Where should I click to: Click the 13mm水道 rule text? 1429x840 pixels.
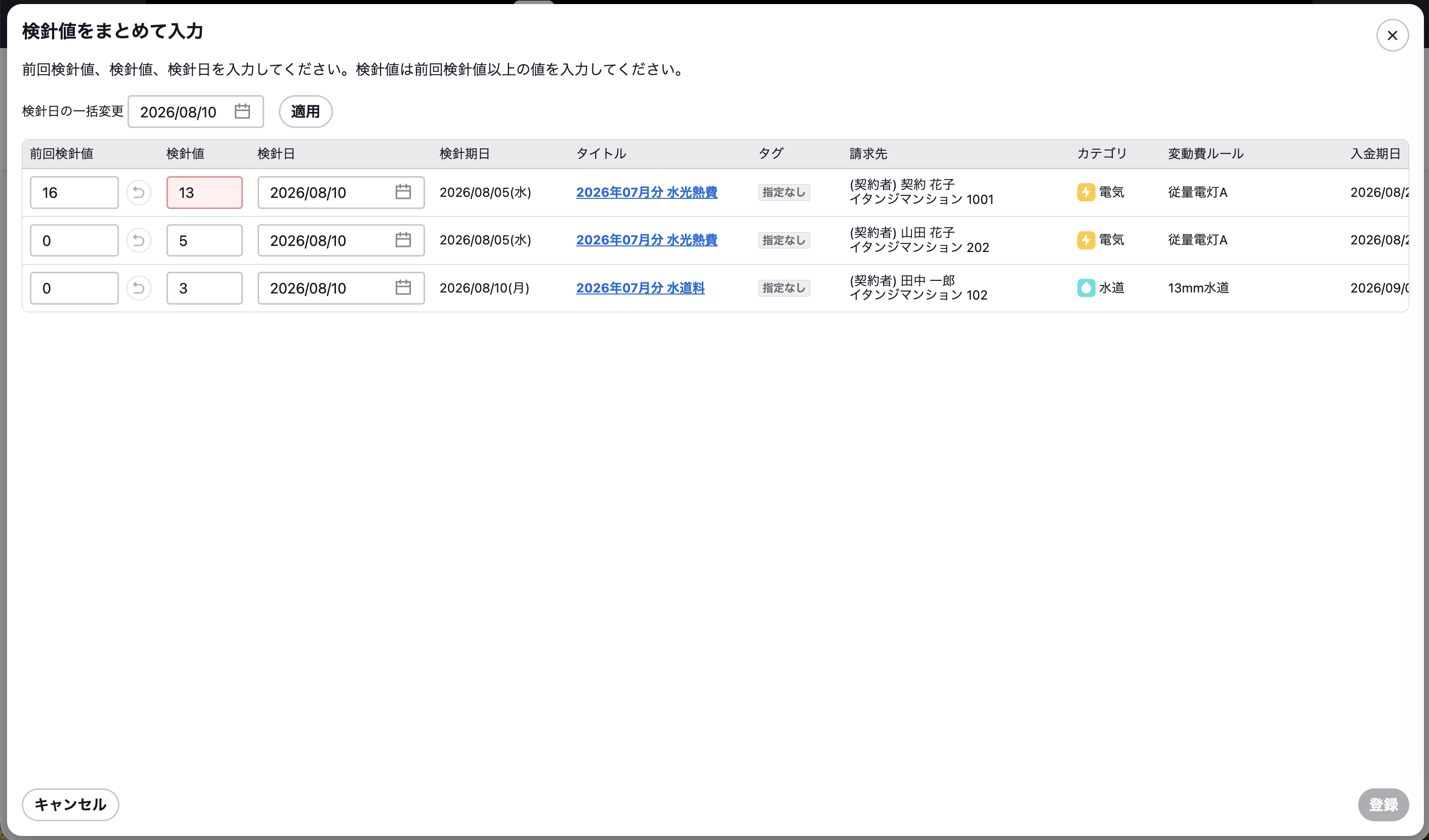1199,287
